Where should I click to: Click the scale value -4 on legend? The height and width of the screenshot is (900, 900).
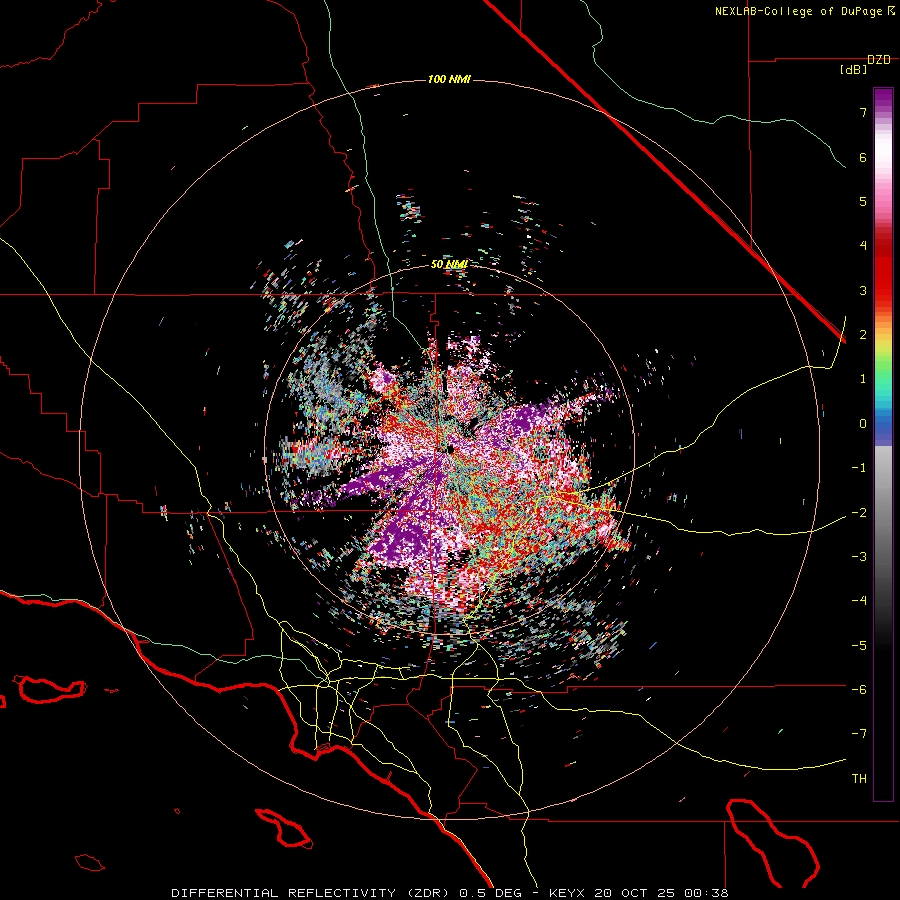[859, 601]
